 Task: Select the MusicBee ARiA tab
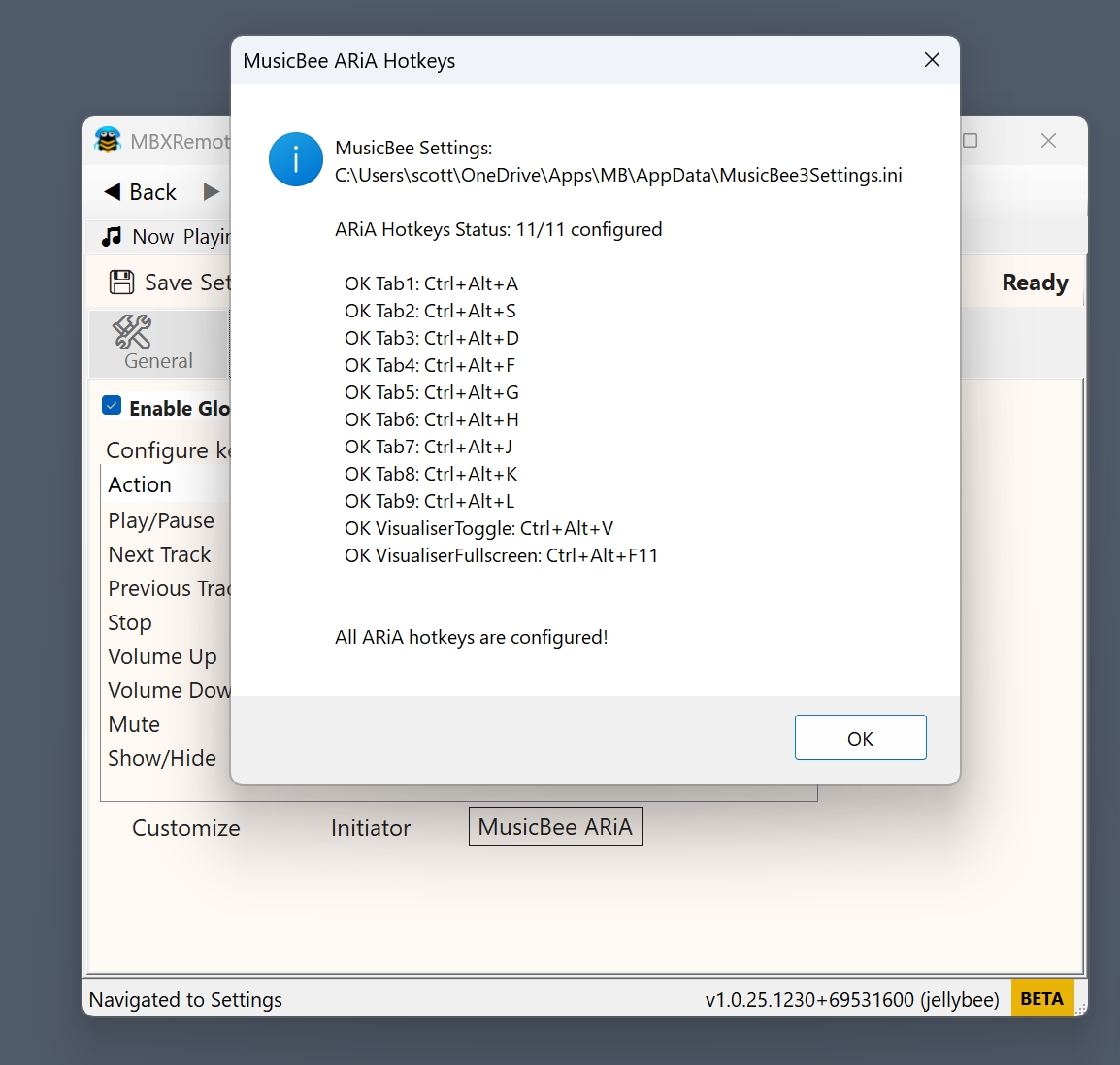(555, 826)
